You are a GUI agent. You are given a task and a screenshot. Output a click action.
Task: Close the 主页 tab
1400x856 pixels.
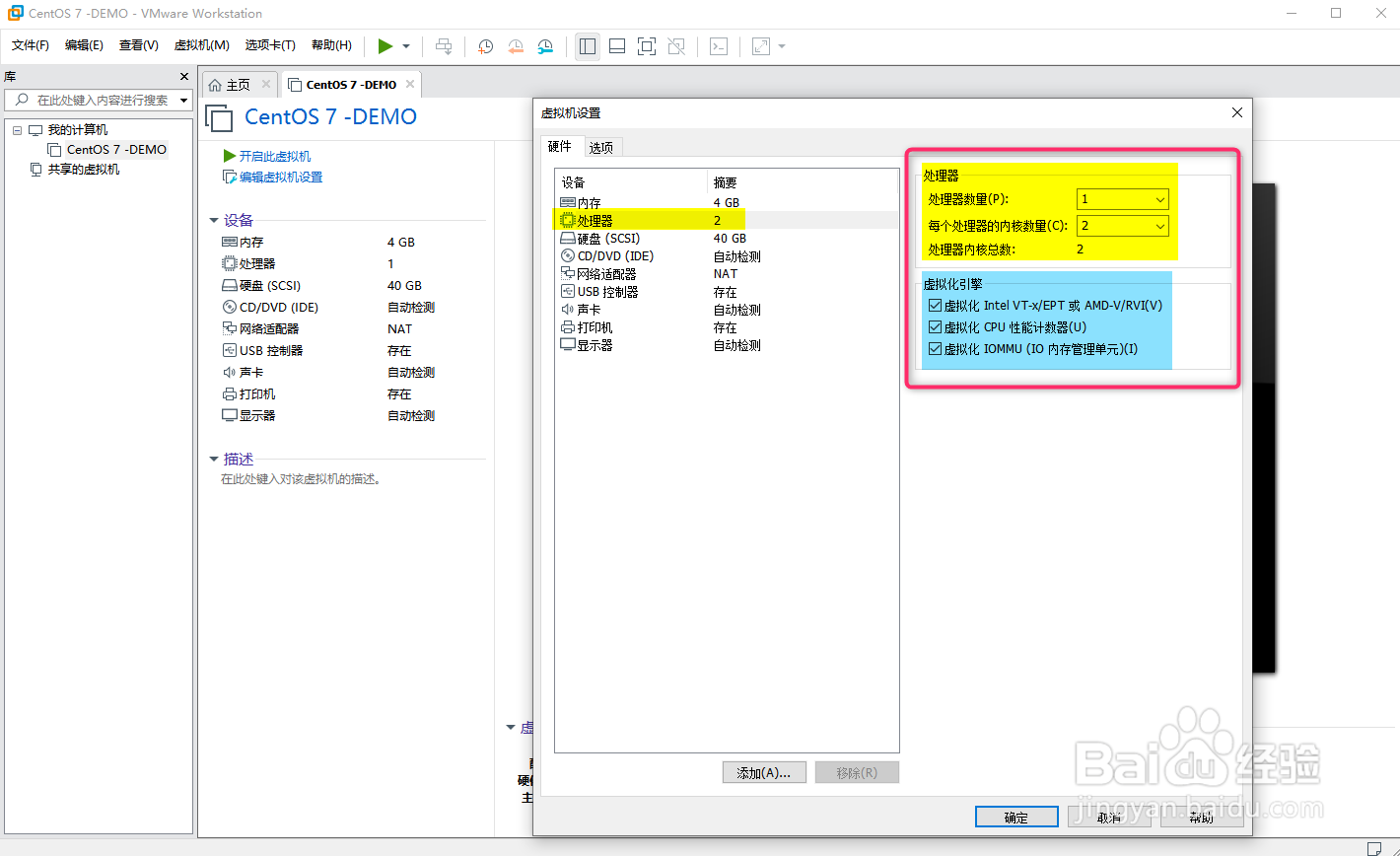[265, 85]
